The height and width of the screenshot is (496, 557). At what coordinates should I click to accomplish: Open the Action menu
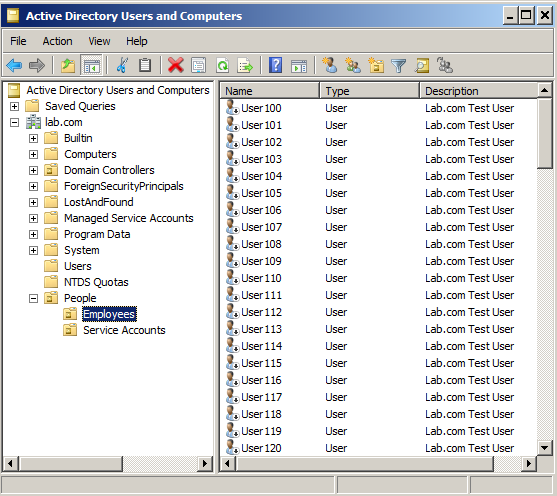[57, 41]
